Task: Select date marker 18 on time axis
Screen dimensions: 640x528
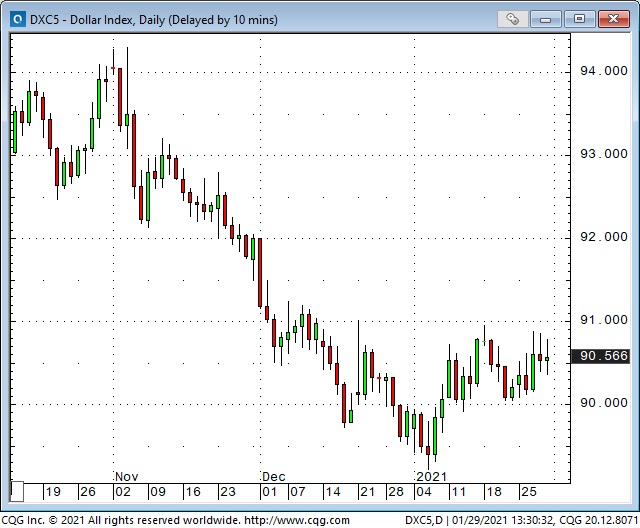Action: 494,492
